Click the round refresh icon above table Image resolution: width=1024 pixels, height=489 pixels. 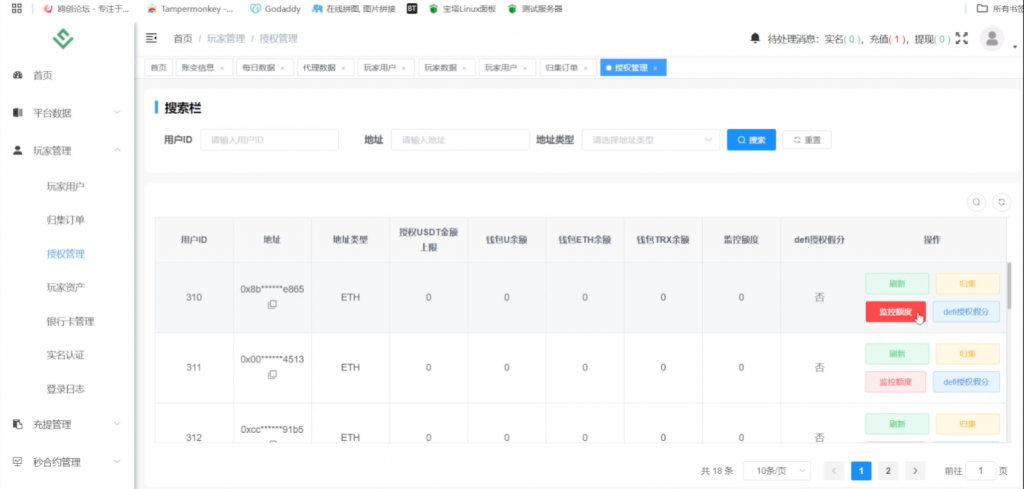click(x=1001, y=202)
